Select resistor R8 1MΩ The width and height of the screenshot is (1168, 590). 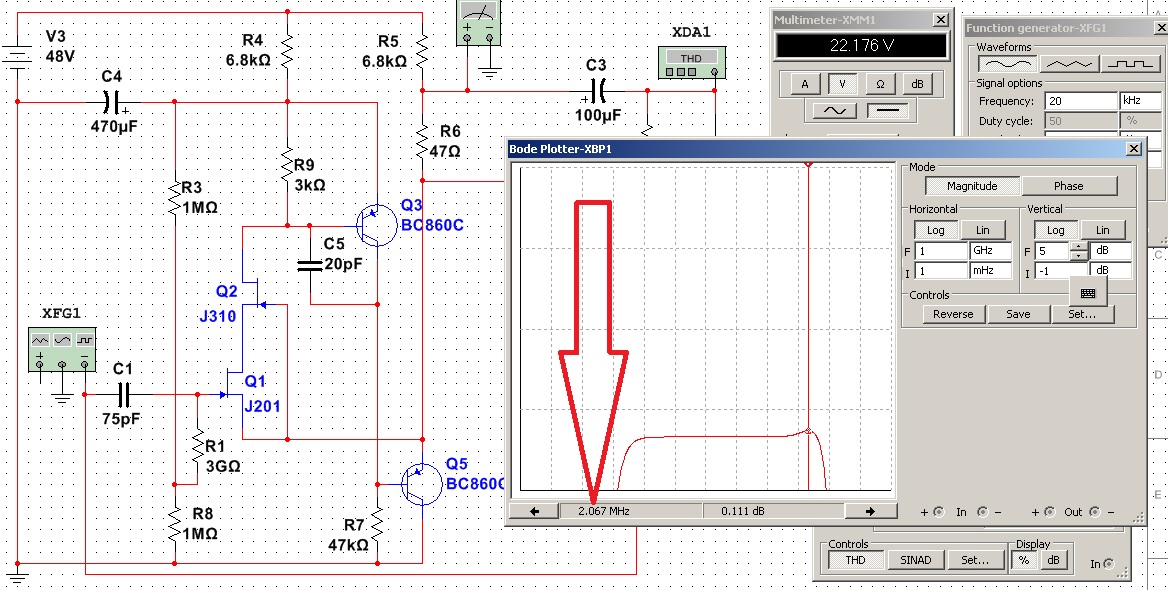[x=173, y=527]
